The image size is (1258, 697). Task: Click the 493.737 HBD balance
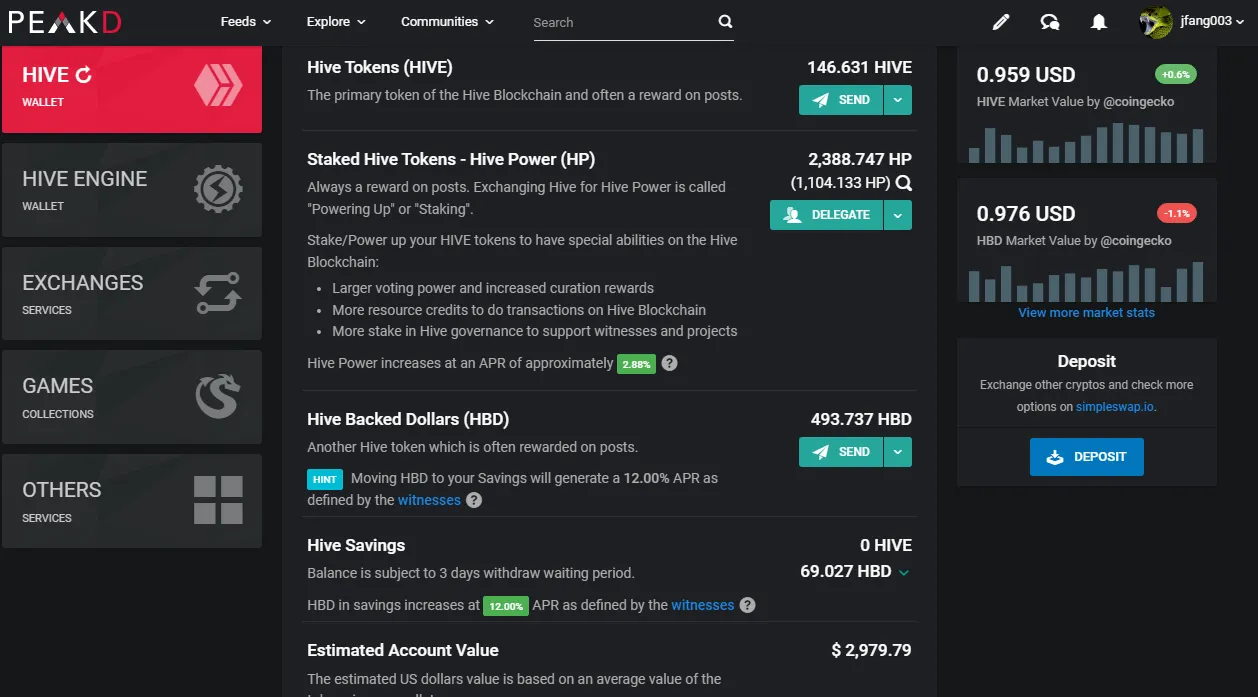coord(861,419)
